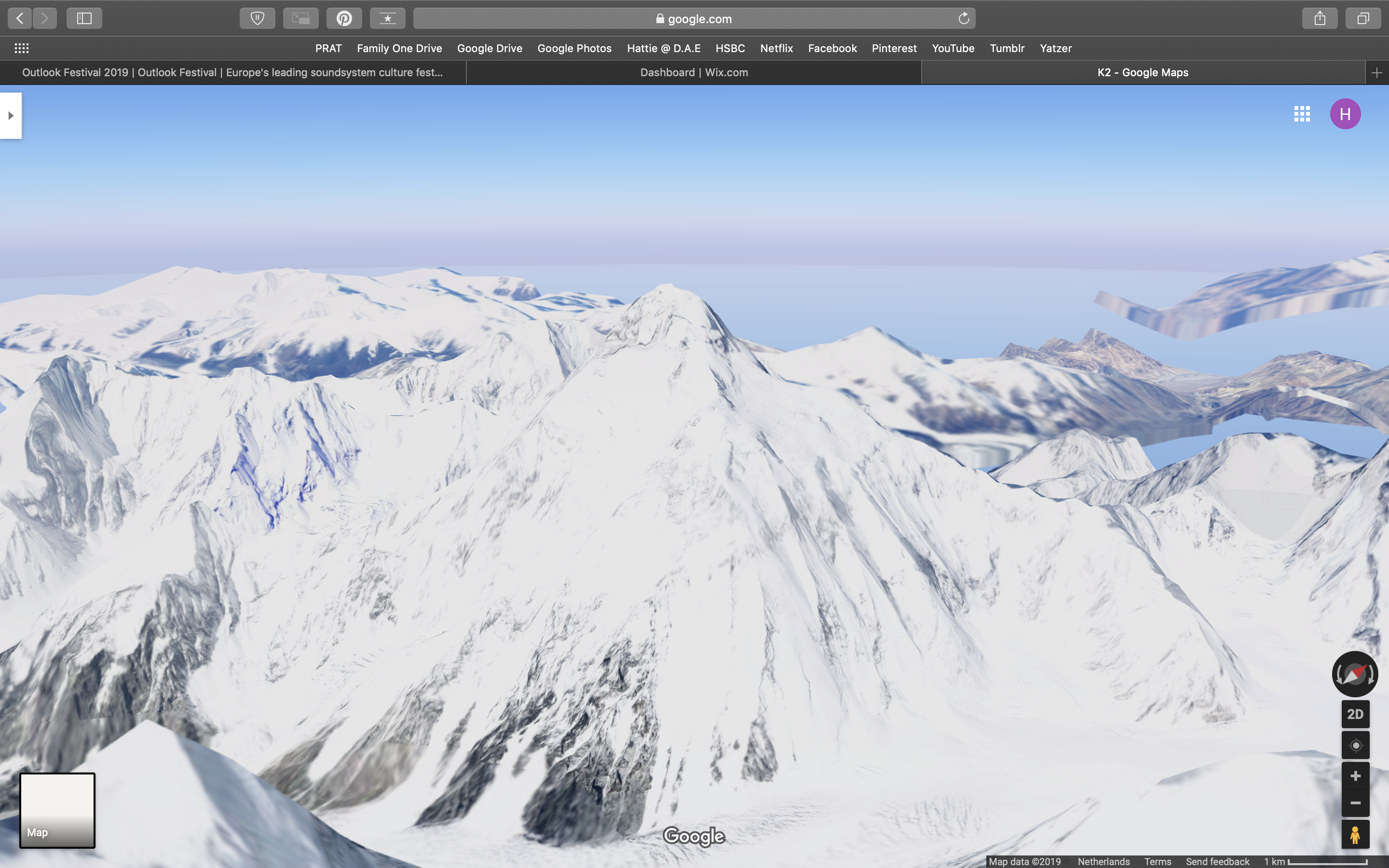
Task: Switch to Map layer thumbnail
Action: pyautogui.click(x=57, y=810)
